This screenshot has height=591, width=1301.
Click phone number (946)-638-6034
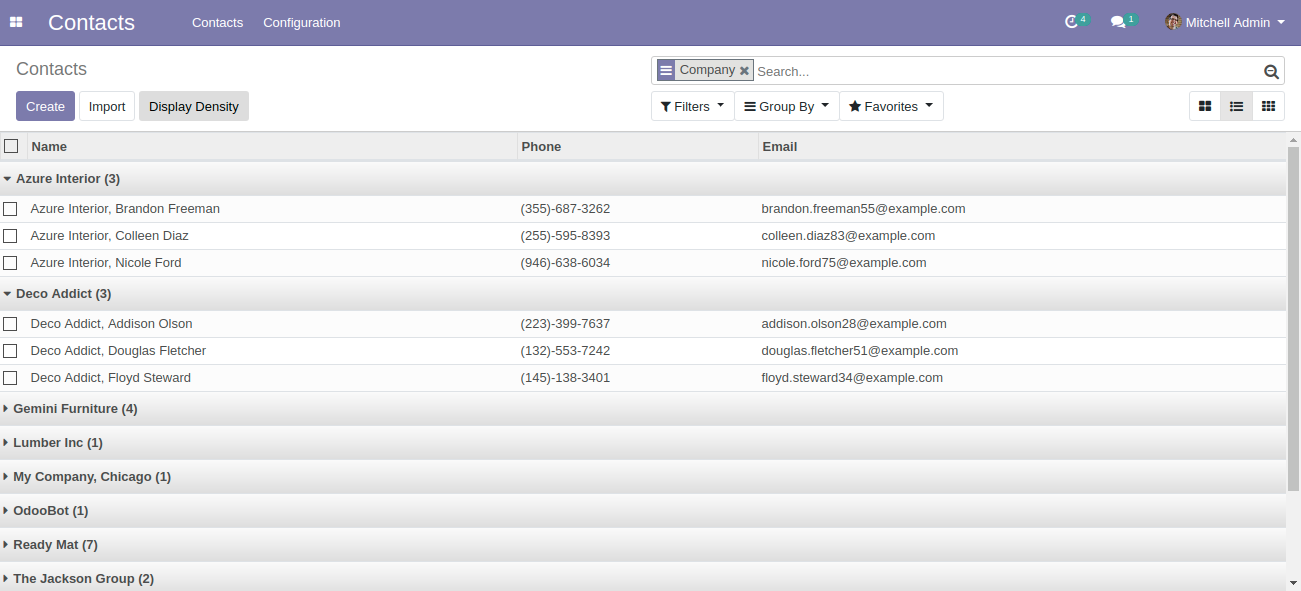click(565, 263)
